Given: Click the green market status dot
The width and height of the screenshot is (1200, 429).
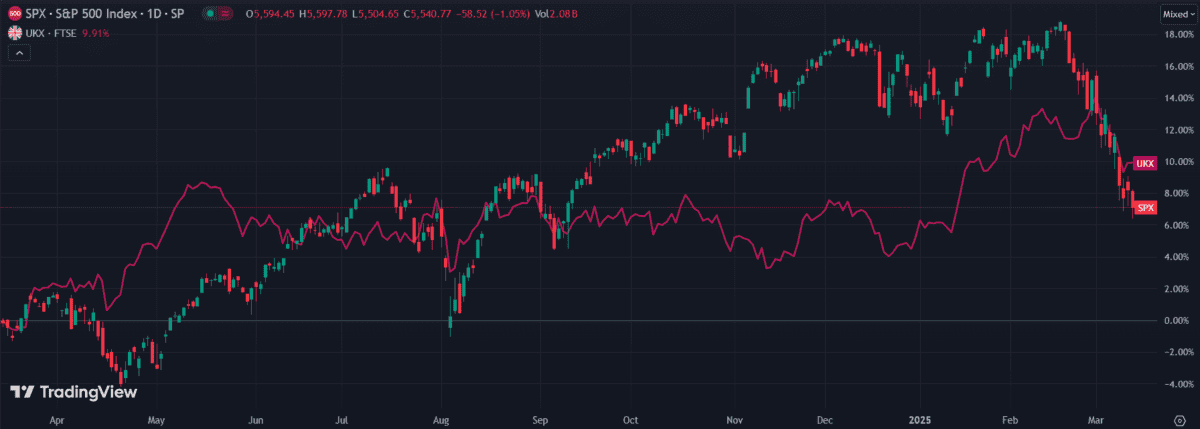Looking at the screenshot, I should tap(208, 14).
